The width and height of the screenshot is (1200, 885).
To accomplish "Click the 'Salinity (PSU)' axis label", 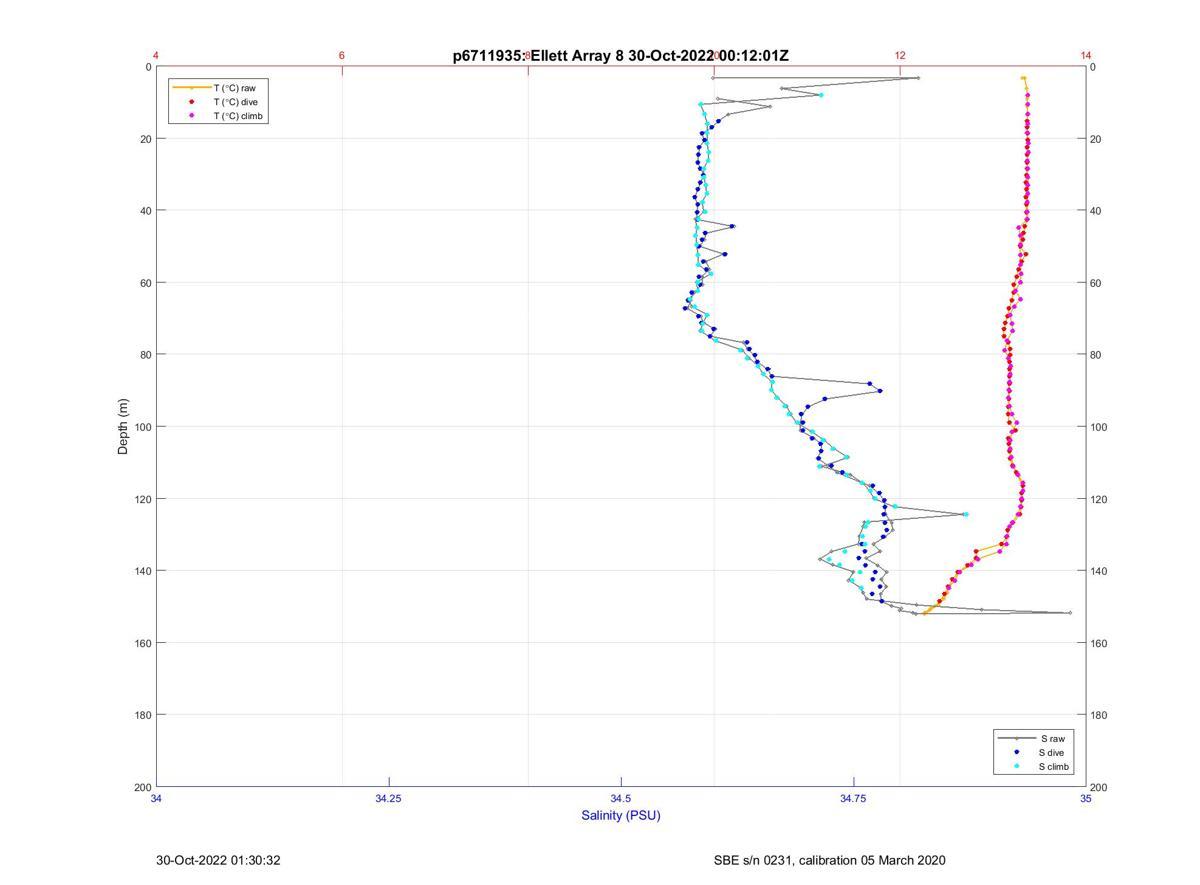I will (x=621, y=815).
